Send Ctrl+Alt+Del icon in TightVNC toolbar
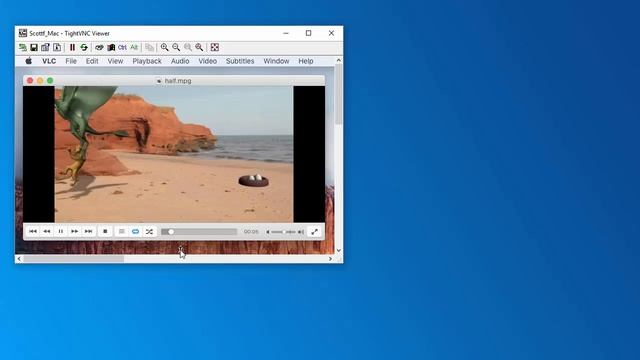This screenshot has height=360, width=640. [x=99, y=47]
